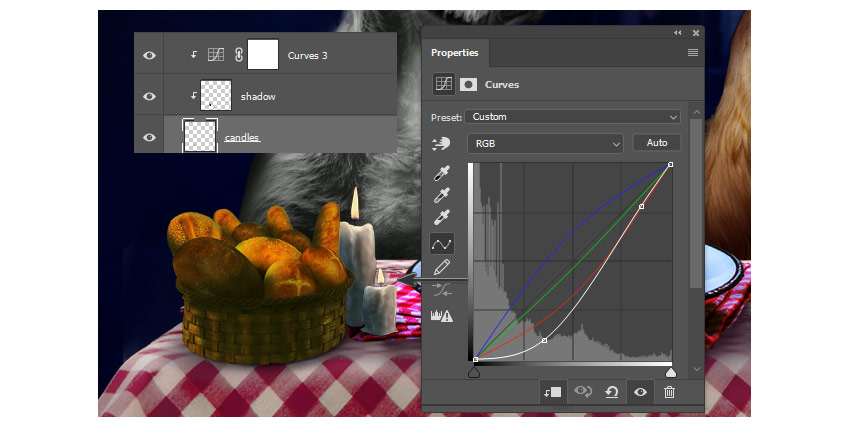Select the Curves 3 layer name
The width and height of the screenshot is (850, 428).
pos(307,56)
